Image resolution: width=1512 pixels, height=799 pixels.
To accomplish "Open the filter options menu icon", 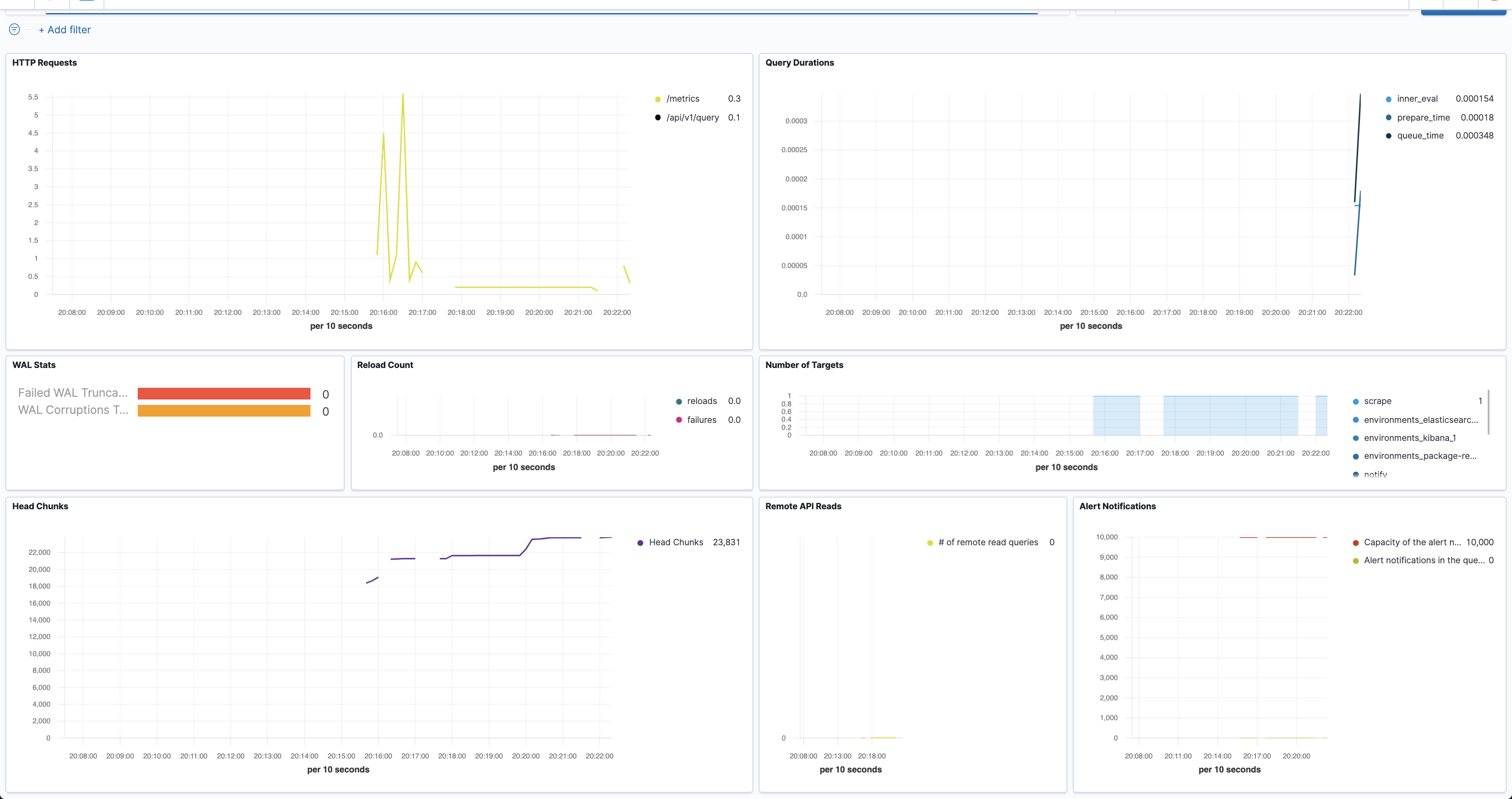I will point(14,29).
